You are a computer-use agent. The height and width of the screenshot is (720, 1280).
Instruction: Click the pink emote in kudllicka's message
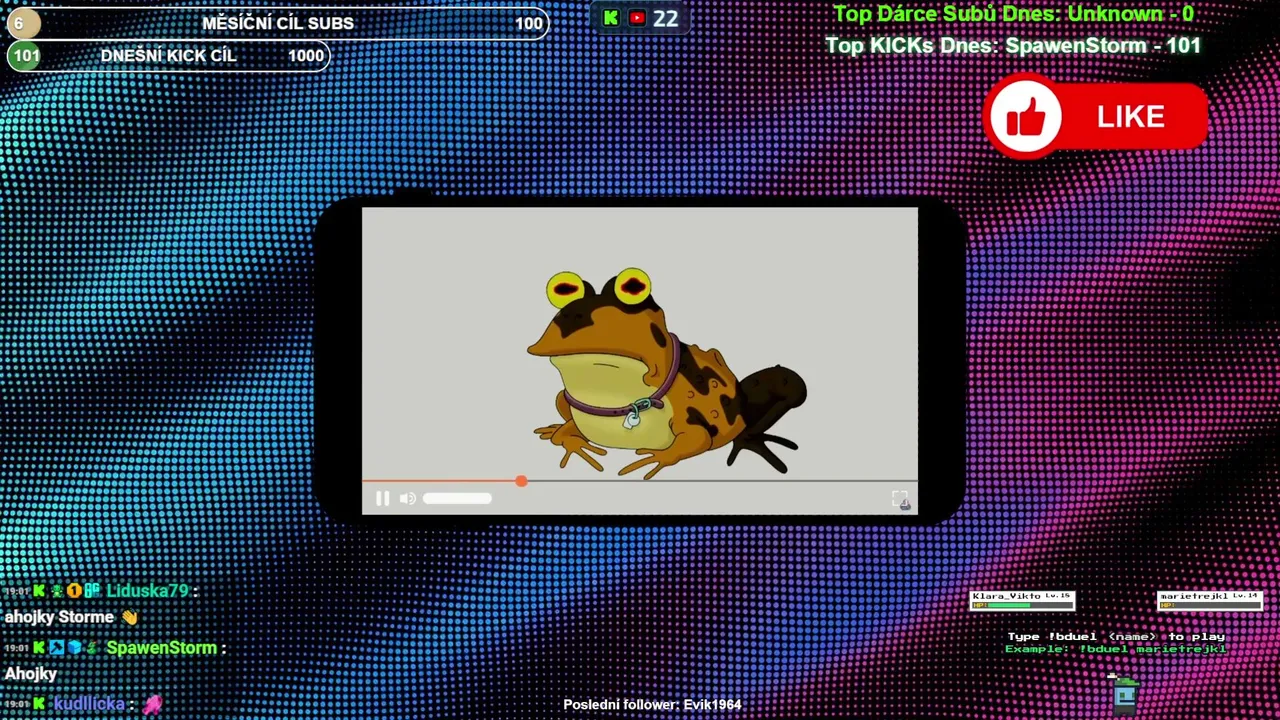tap(152, 705)
